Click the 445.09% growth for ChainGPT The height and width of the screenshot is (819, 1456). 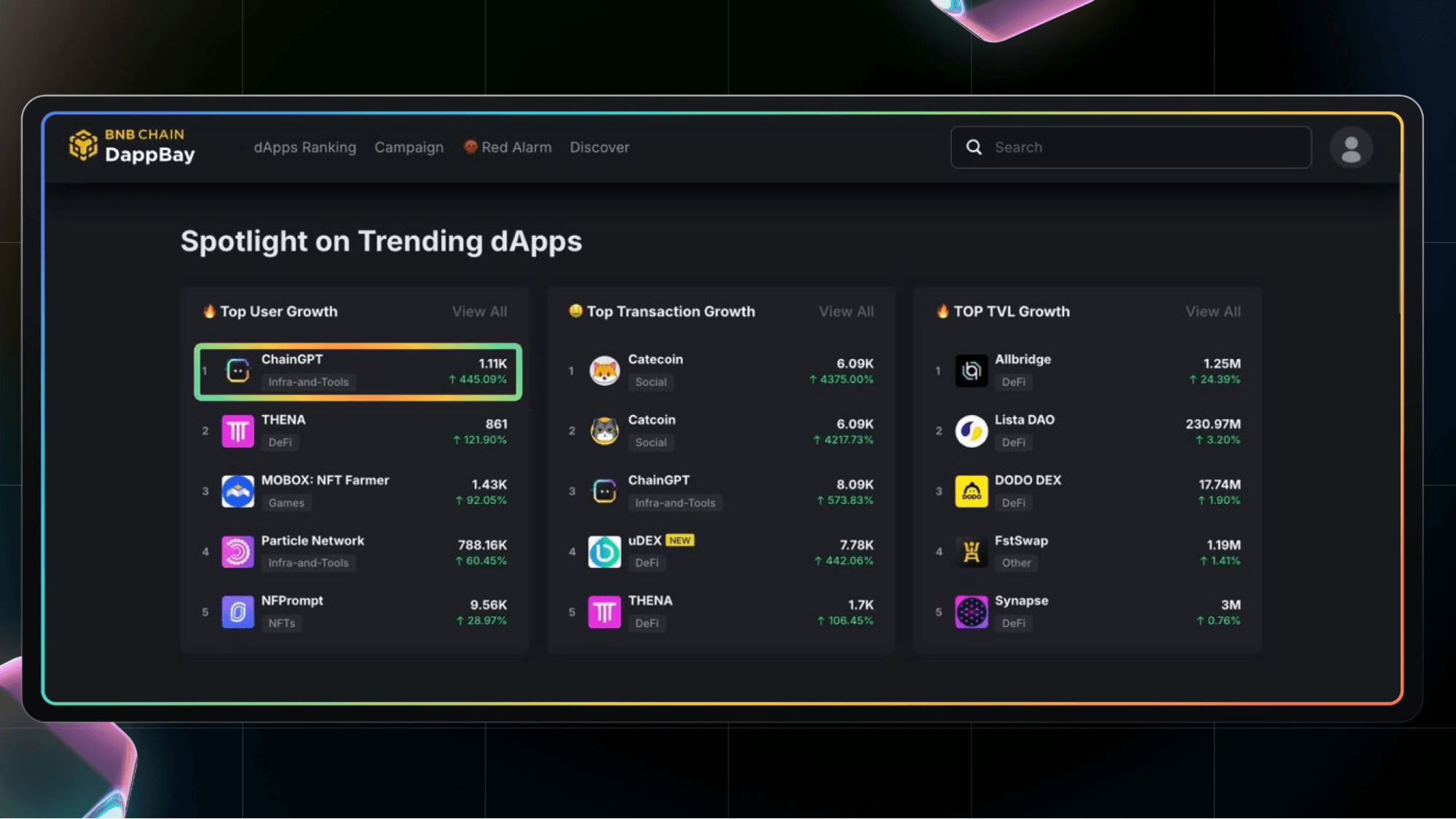477,379
